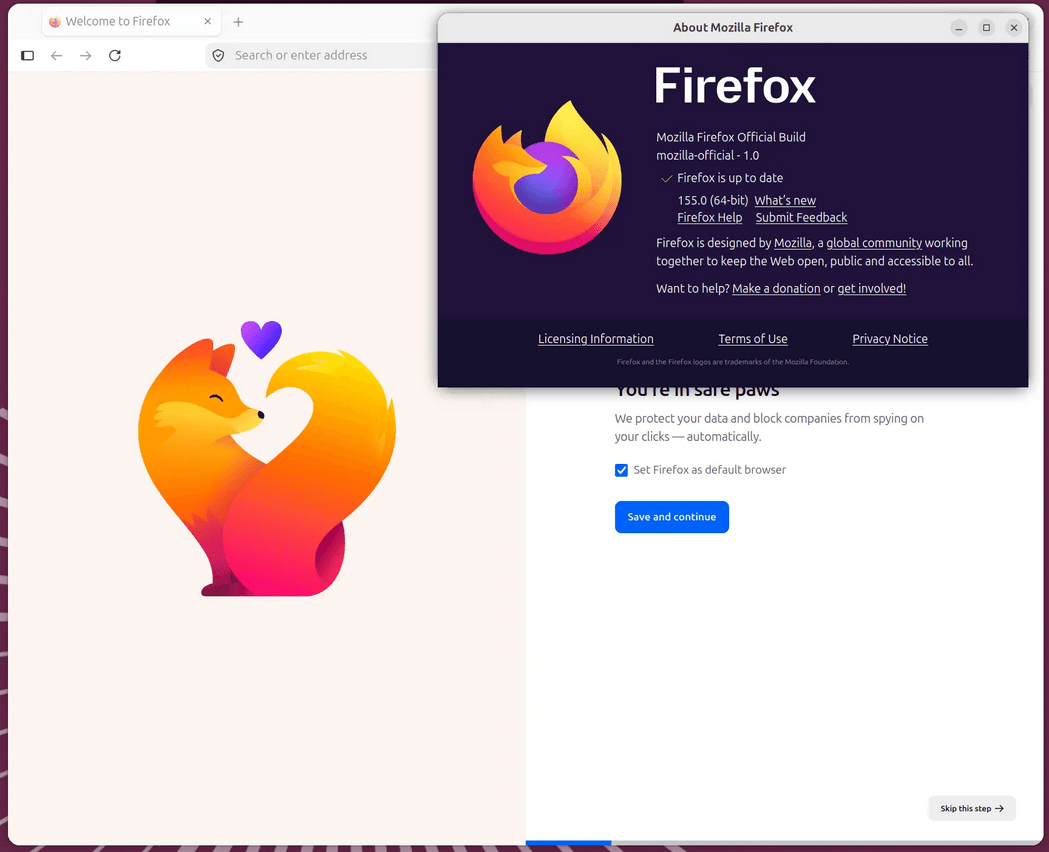Click 'Mozilla Firefox Official Build' text

point(731,137)
